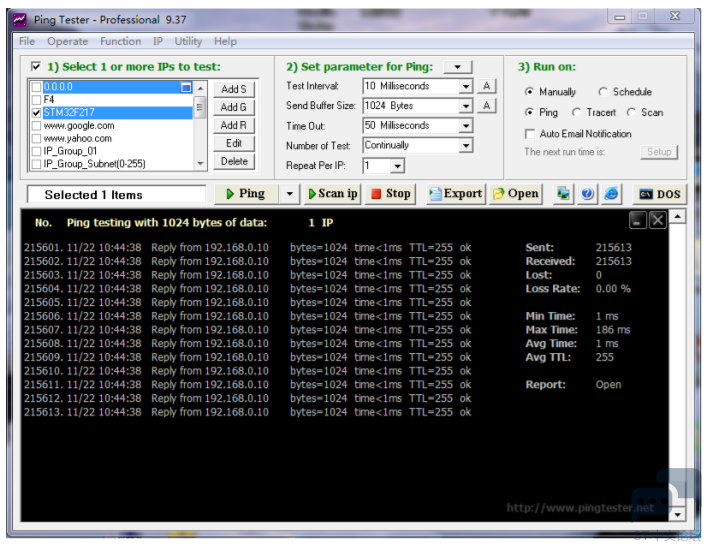Uncheck the STM32F217 entry checkbox

(x=37, y=113)
